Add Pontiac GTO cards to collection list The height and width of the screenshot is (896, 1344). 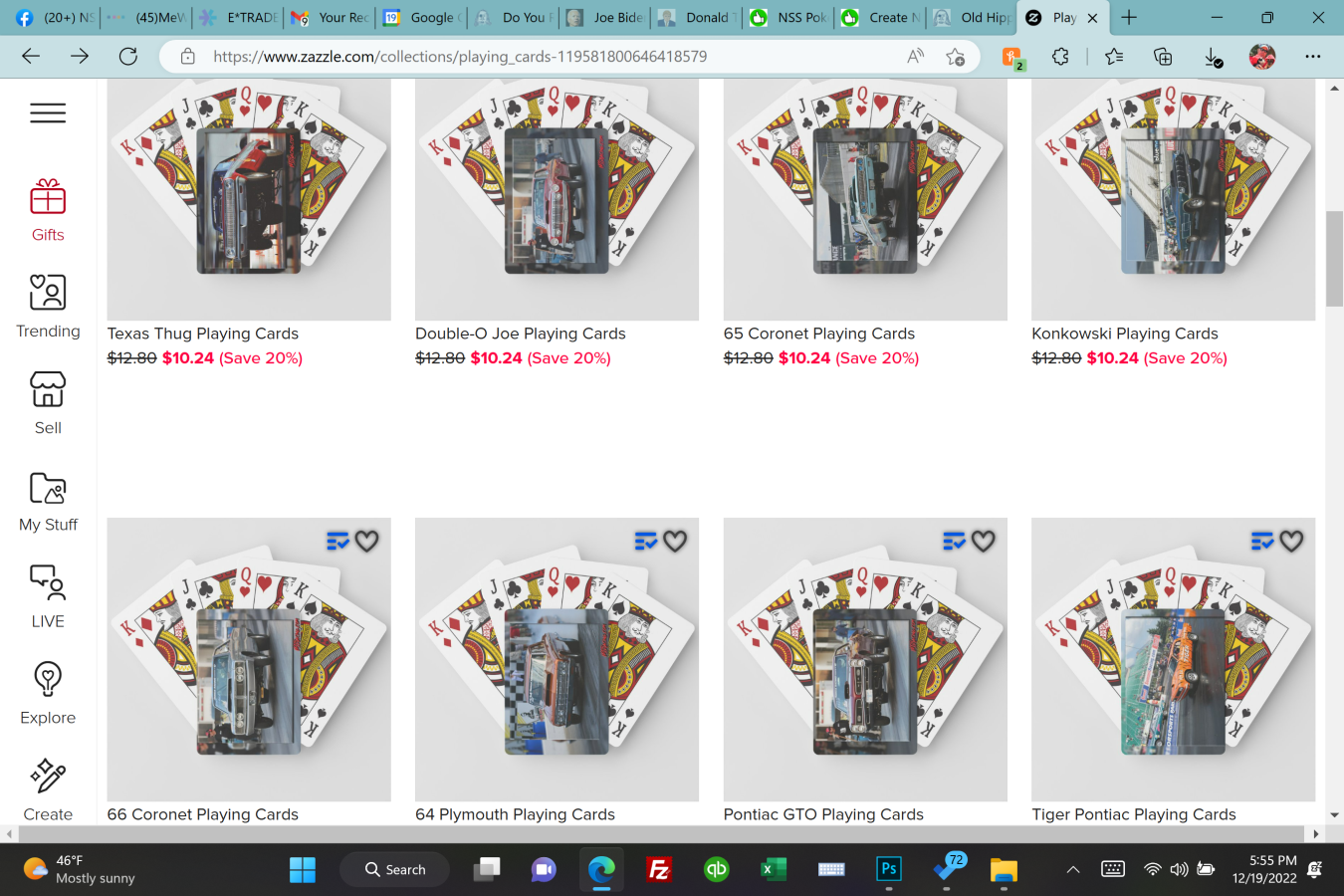[x=954, y=541]
